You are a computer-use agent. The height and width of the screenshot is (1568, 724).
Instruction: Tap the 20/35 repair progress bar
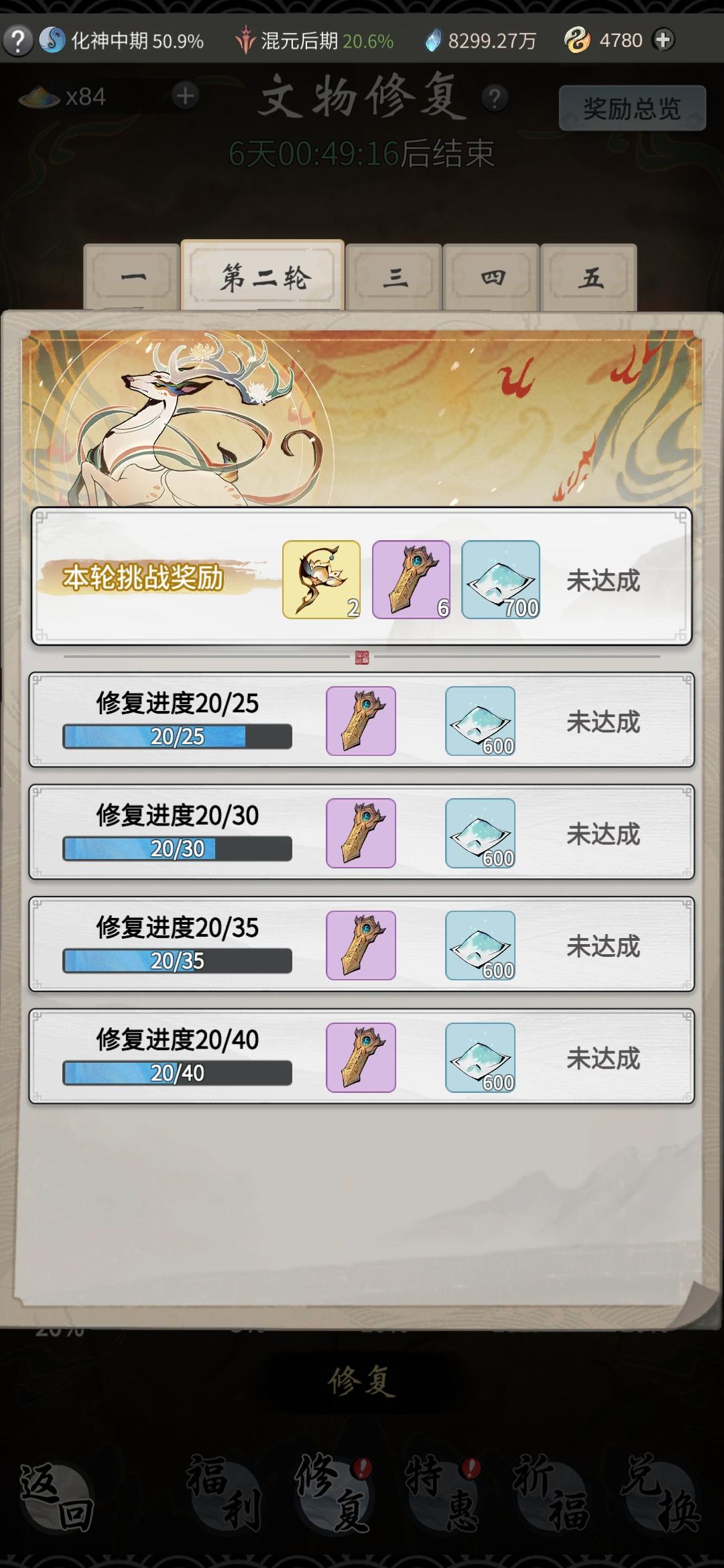point(178,961)
